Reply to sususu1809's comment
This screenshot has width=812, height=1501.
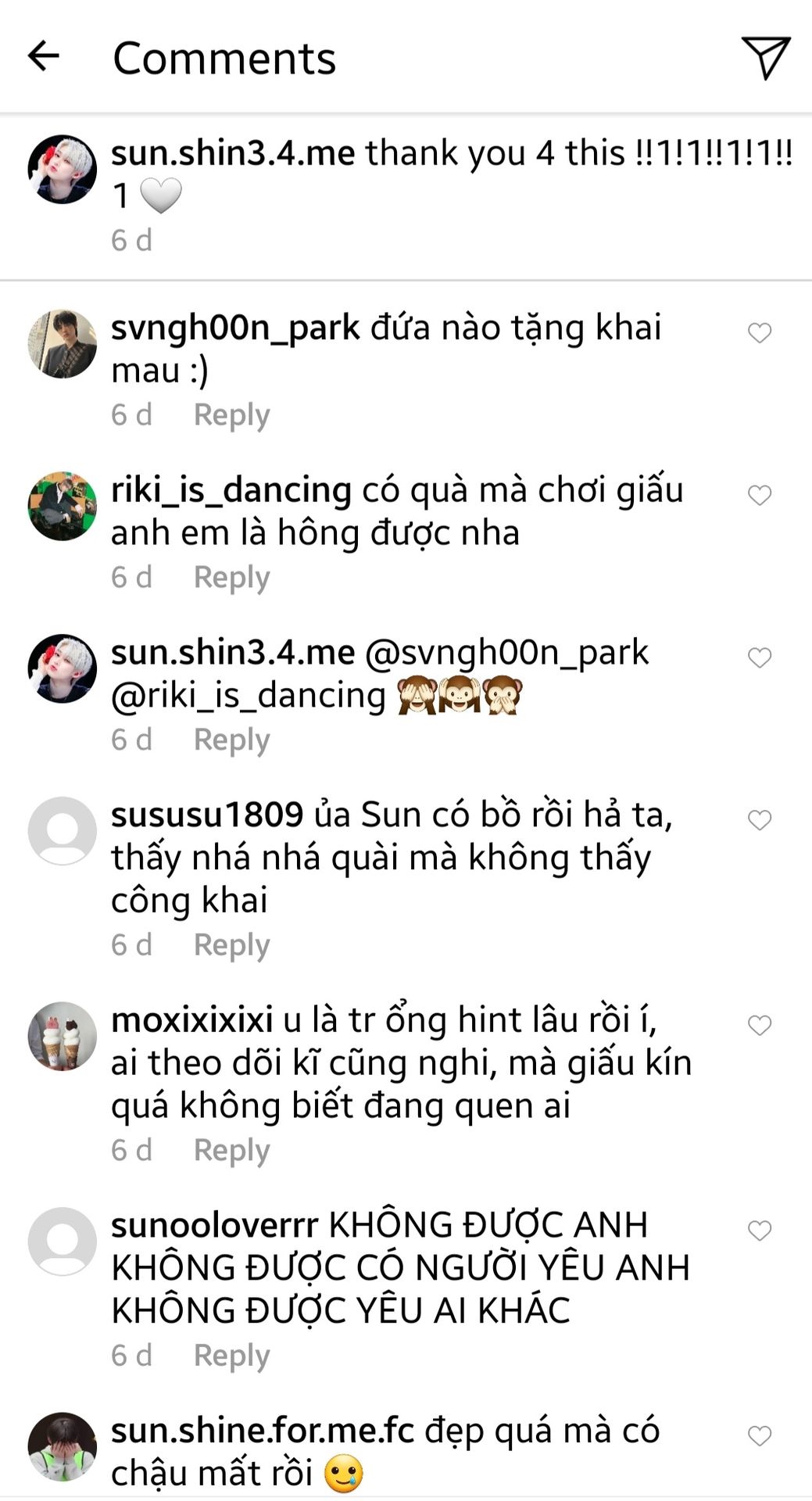[x=231, y=944]
